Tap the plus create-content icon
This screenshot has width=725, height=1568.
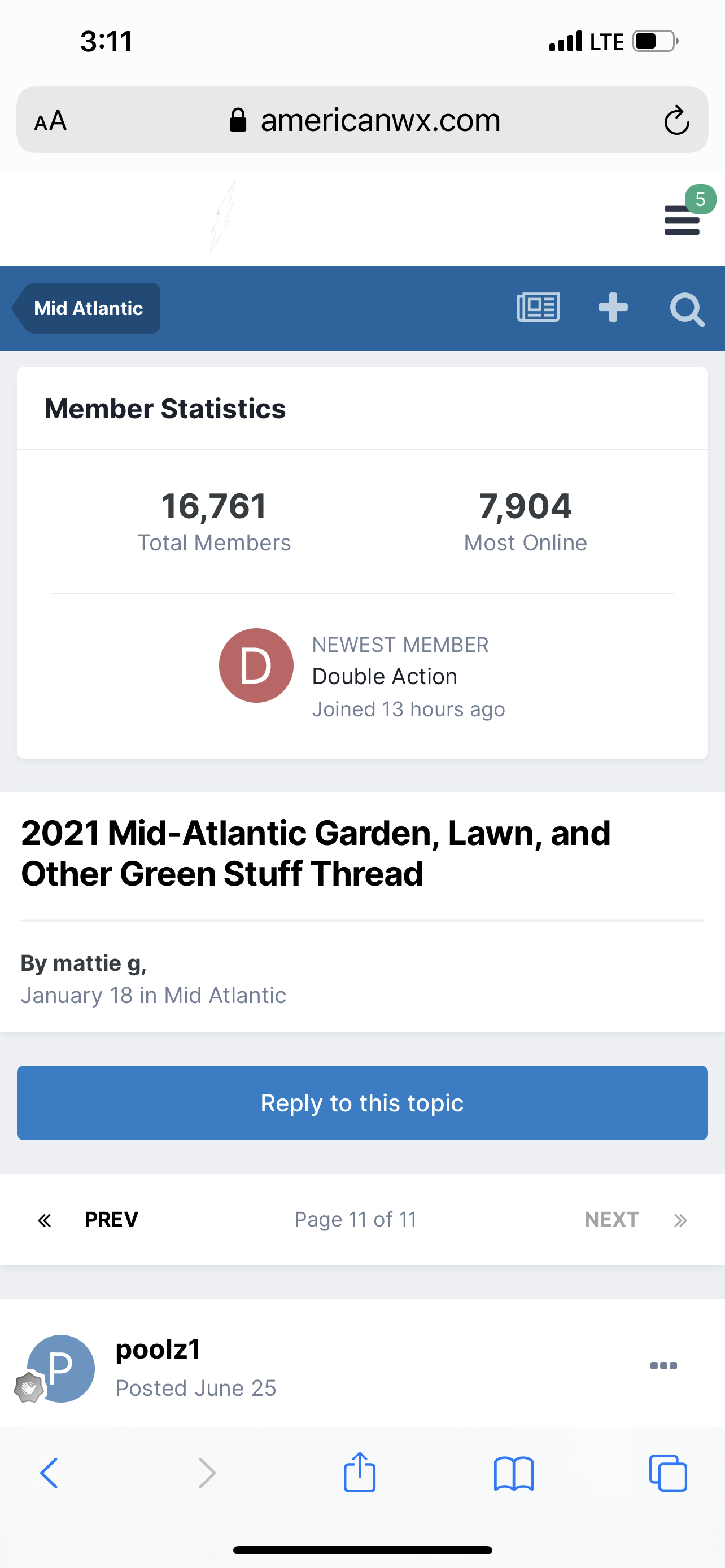(613, 308)
